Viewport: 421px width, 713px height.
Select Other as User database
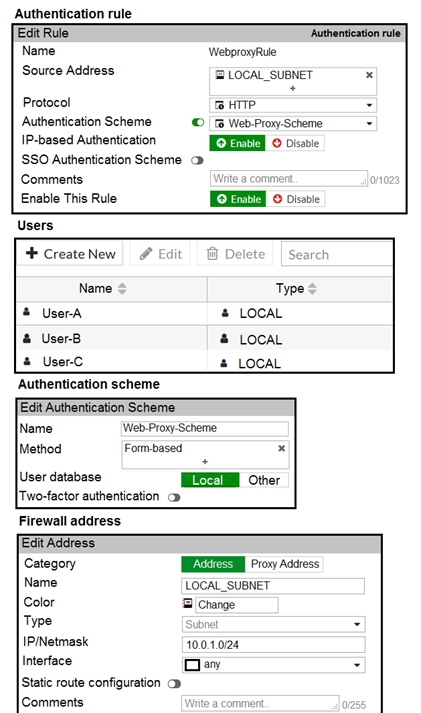click(x=264, y=480)
